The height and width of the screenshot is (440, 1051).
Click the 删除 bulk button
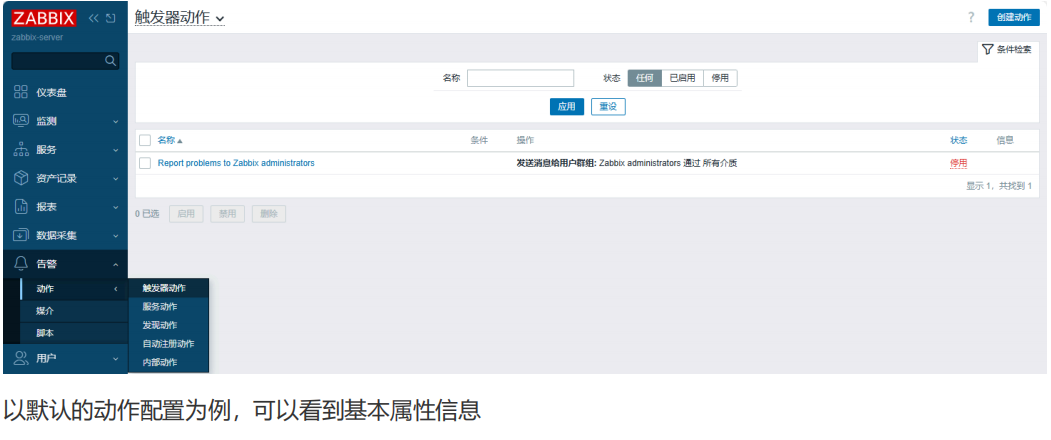[x=269, y=214]
